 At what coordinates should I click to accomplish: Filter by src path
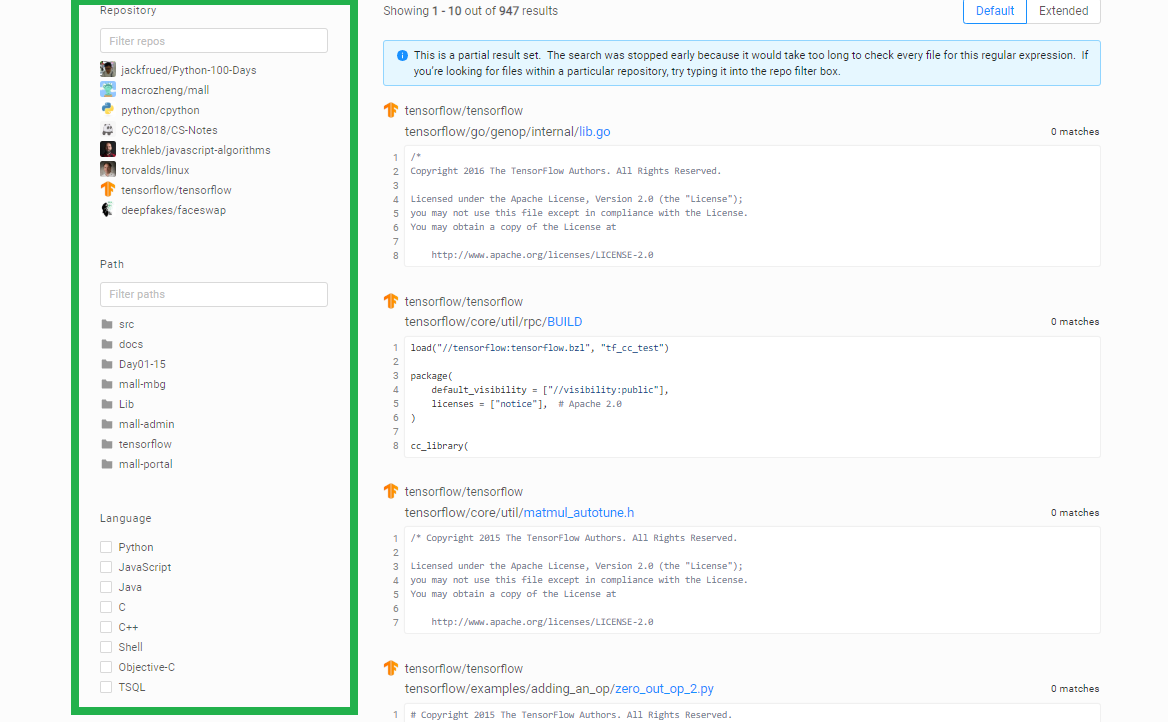[x=127, y=324]
